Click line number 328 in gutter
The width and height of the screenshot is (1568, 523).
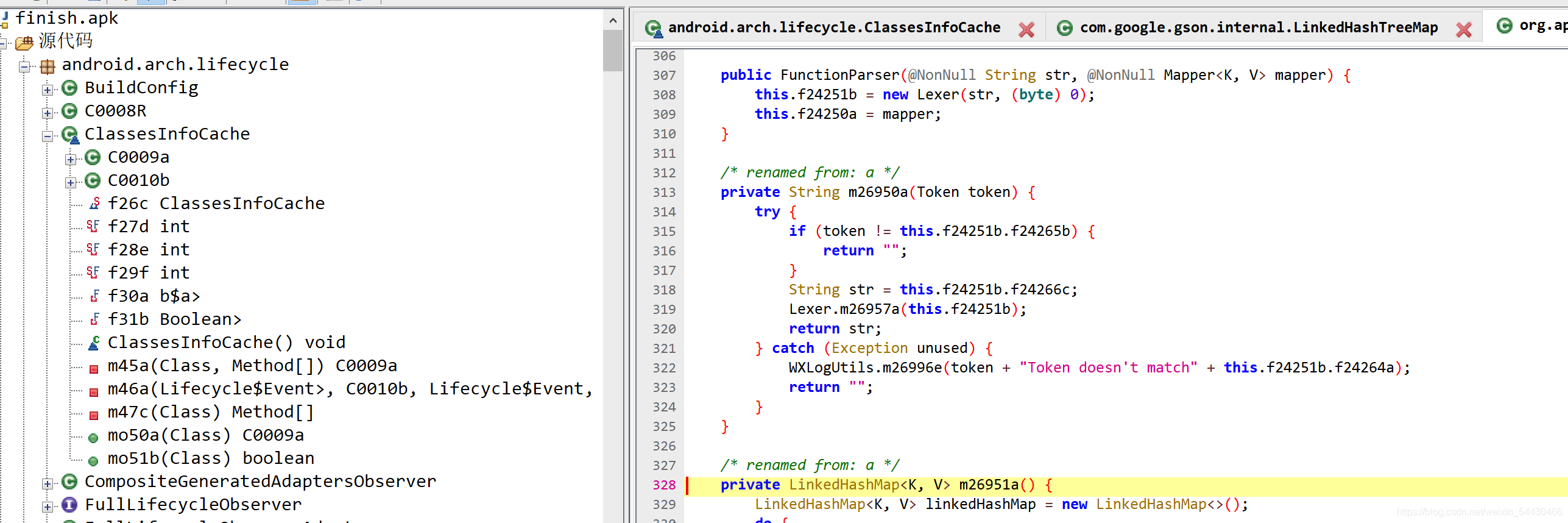point(664,485)
